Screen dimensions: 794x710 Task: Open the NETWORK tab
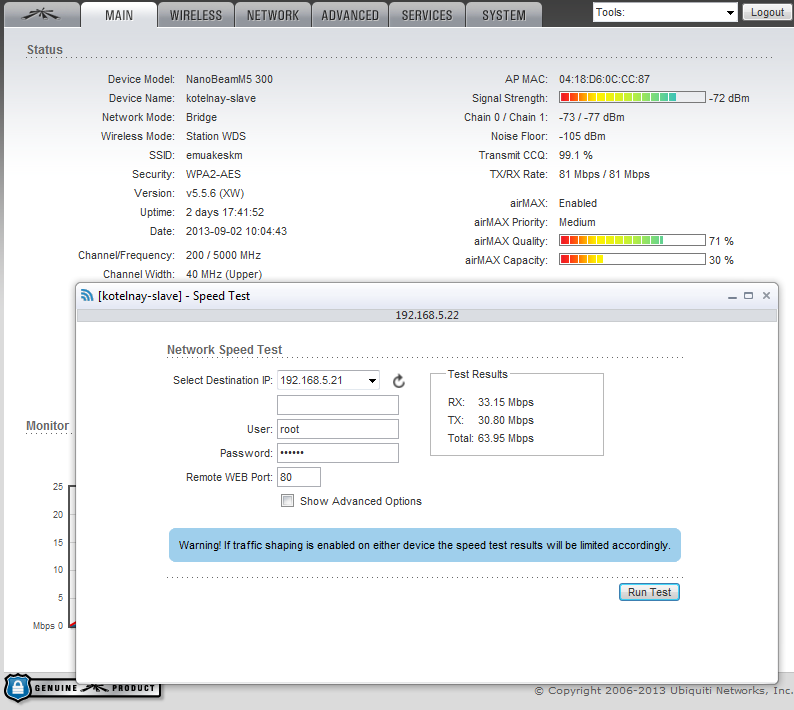[272, 15]
